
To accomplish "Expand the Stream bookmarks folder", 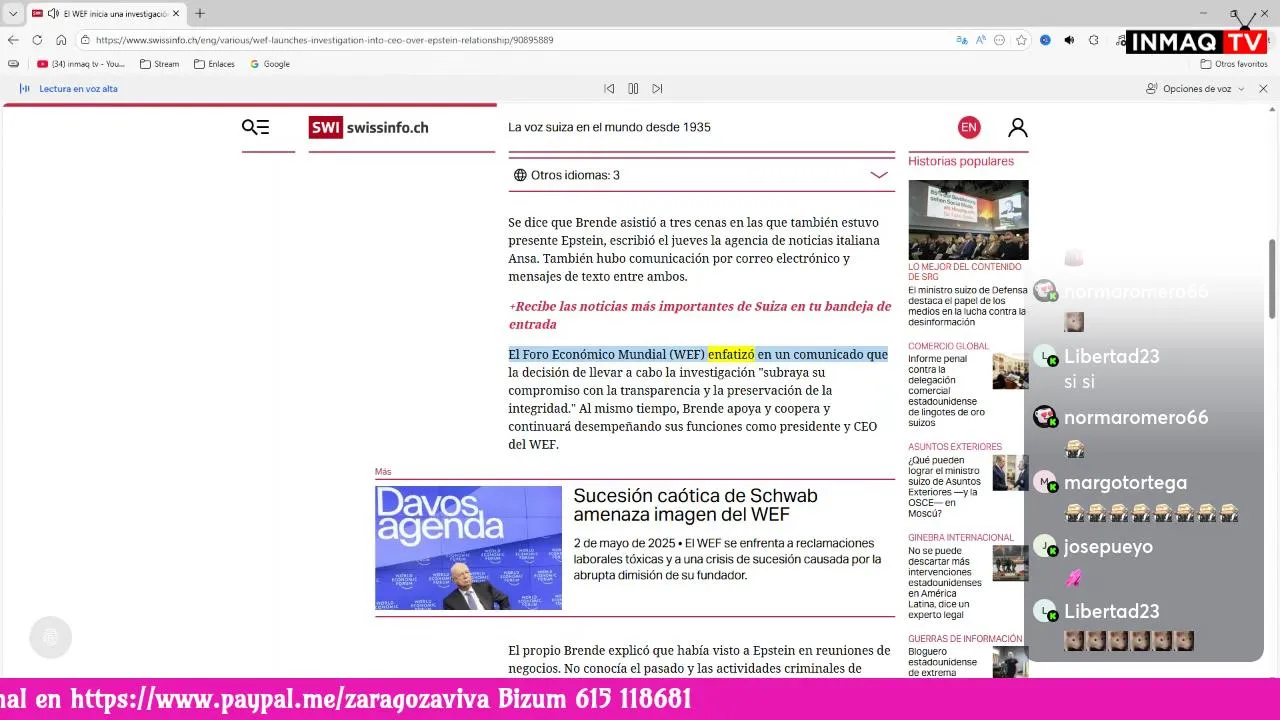I will coord(160,64).
